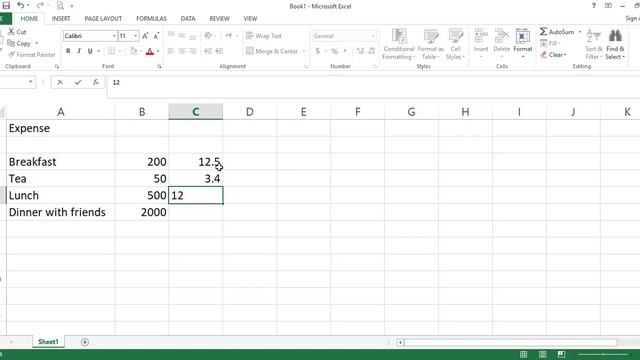Image resolution: width=640 pixels, height=360 pixels.
Task: Open Merge & Center dropdown arrow
Action: [x=304, y=51]
